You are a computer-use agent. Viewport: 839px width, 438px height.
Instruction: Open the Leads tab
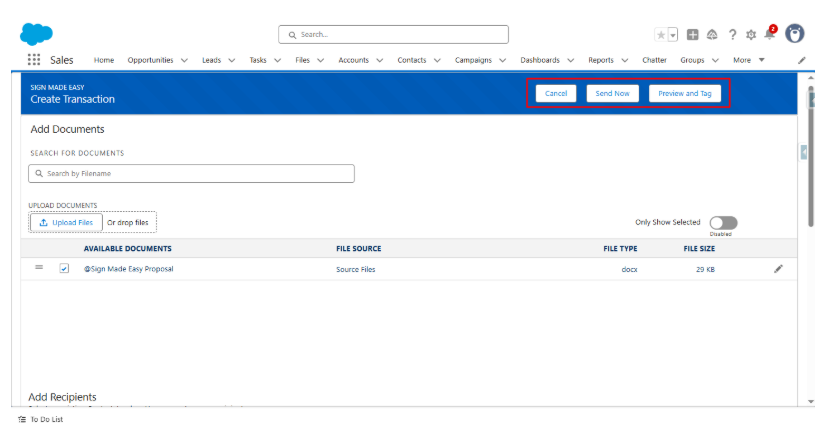tap(211, 60)
